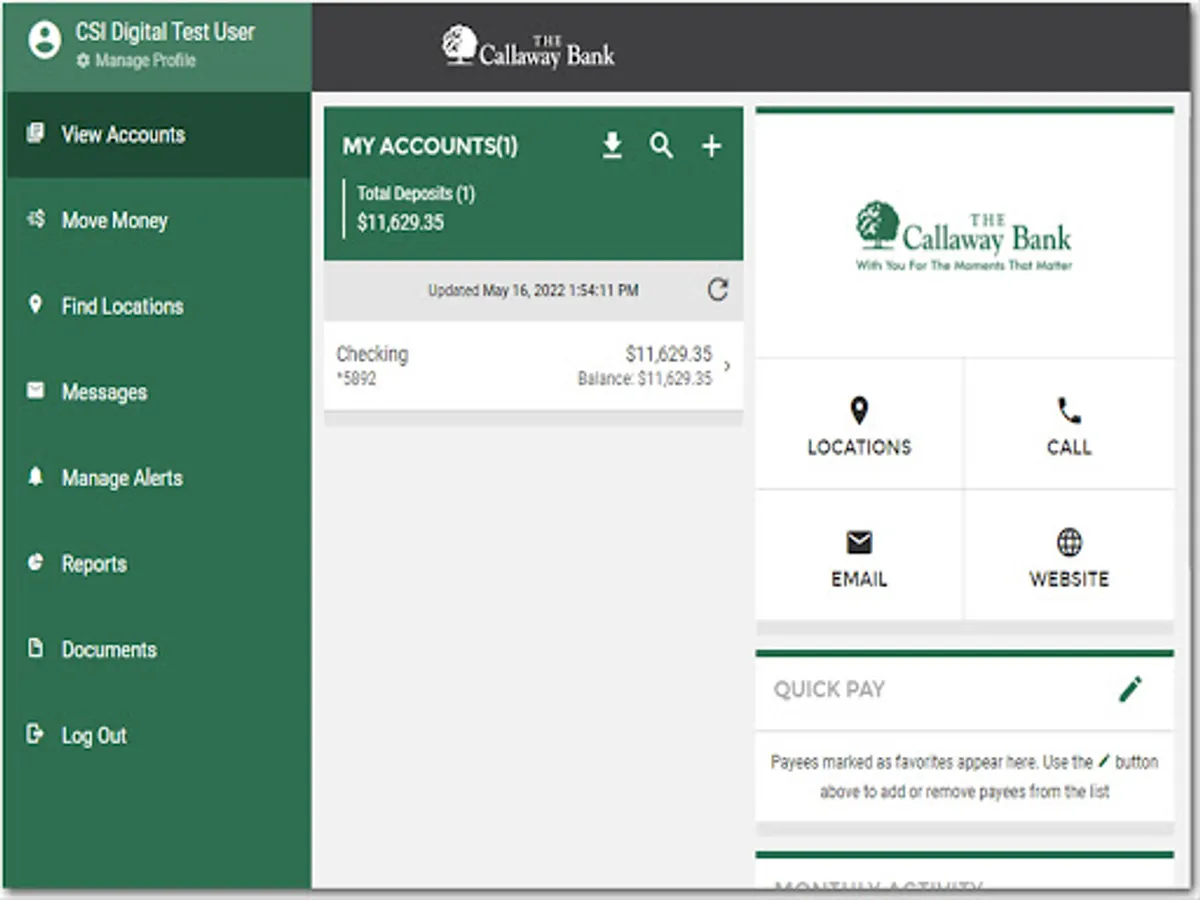This screenshot has height=900, width=1200.
Task: Click the Updated May 16, 2022 timestamp
Action: click(x=533, y=291)
